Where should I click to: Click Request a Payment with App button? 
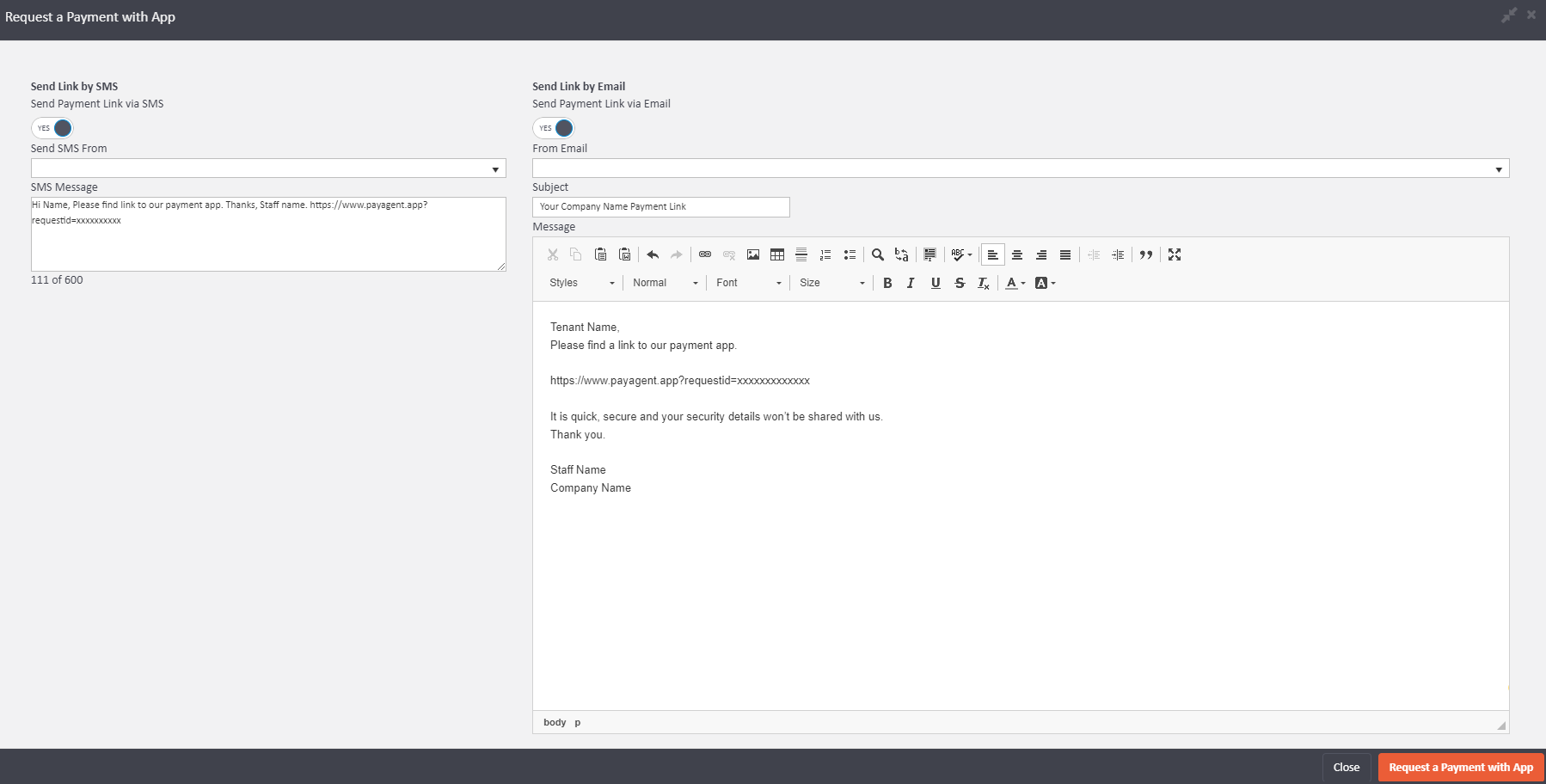click(1460, 768)
